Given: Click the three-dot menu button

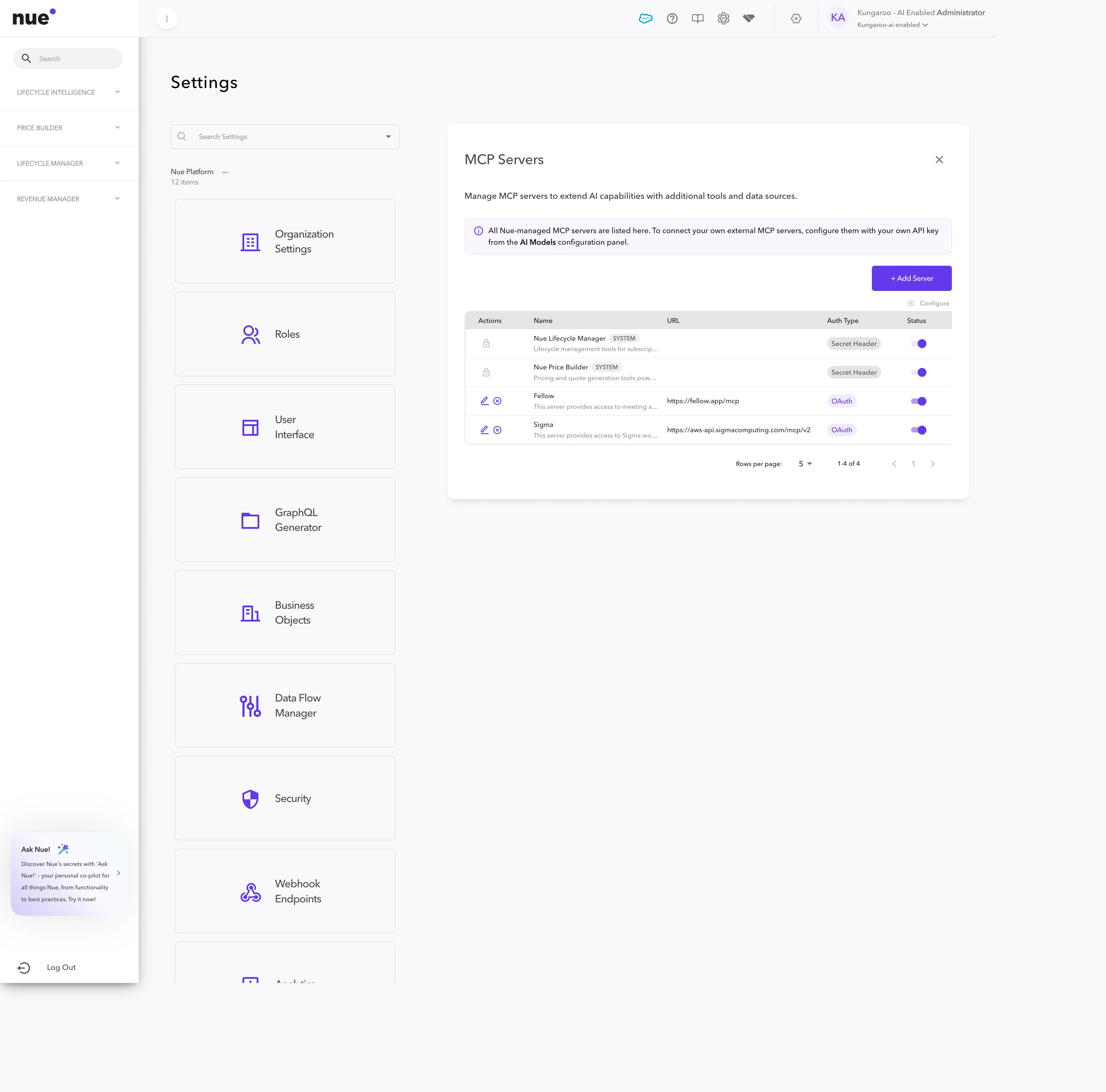Looking at the screenshot, I should [x=167, y=18].
